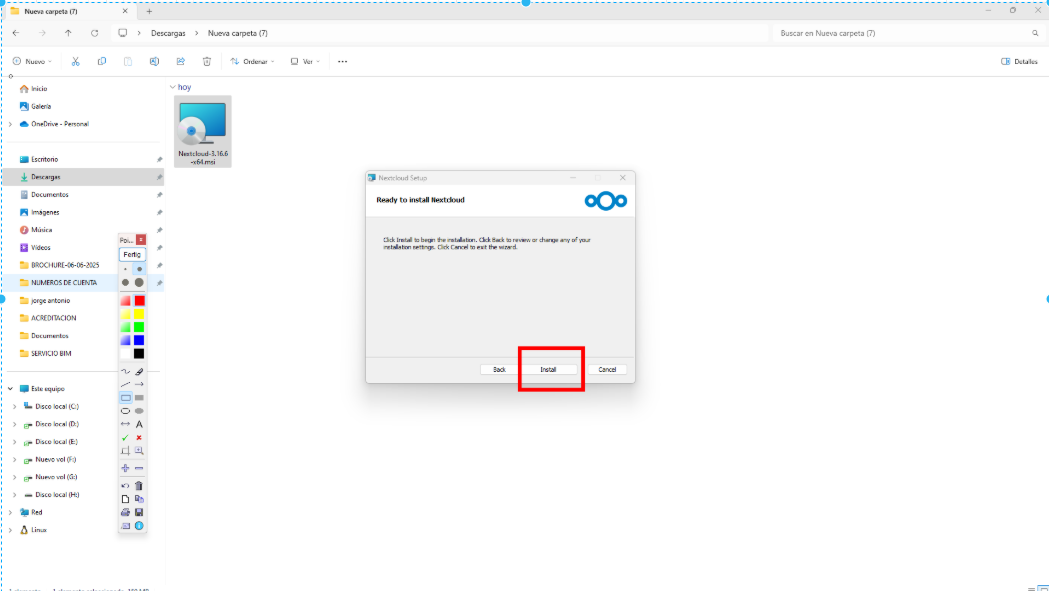Select the freehand squiggle line tool
The width and height of the screenshot is (1049, 591).
point(126,371)
